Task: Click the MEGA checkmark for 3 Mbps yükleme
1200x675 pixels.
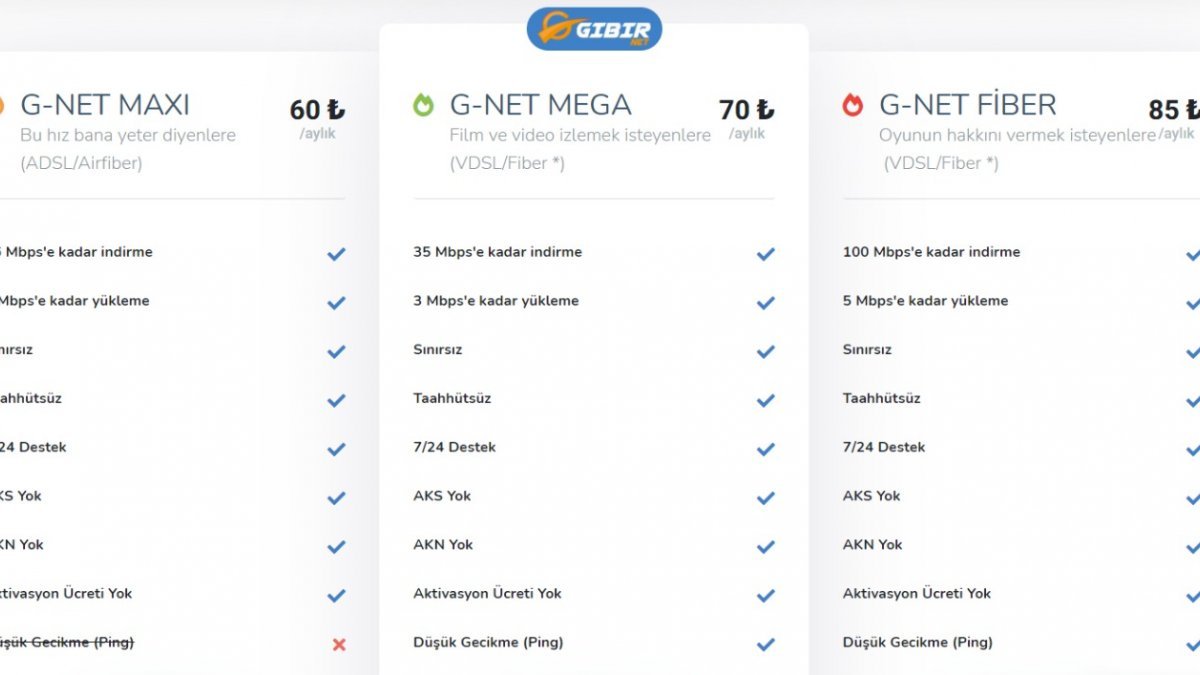Action: coord(766,302)
